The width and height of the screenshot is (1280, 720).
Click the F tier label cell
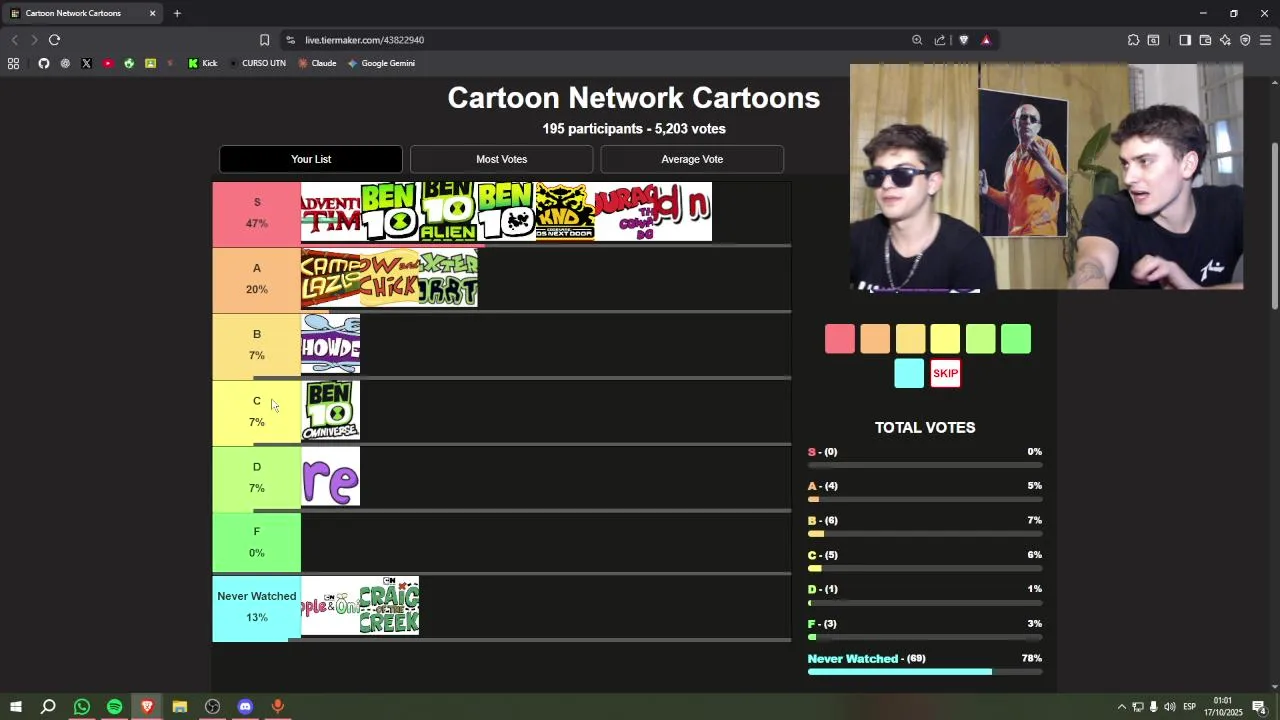click(x=256, y=542)
